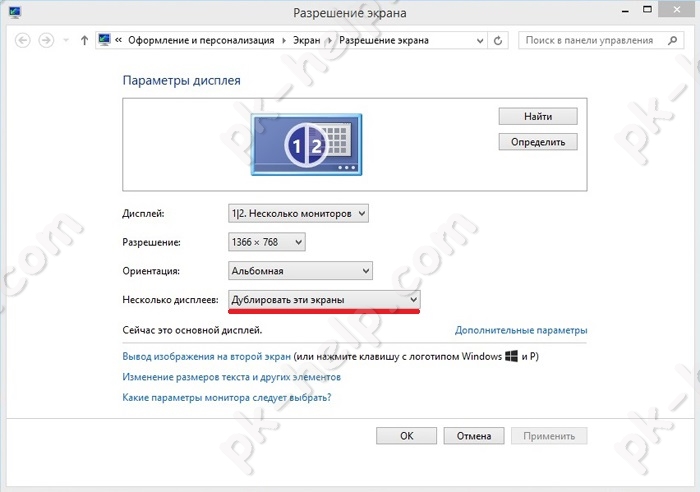Click the window system icon in title bar
The width and height of the screenshot is (700, 492).
(15, 12)
